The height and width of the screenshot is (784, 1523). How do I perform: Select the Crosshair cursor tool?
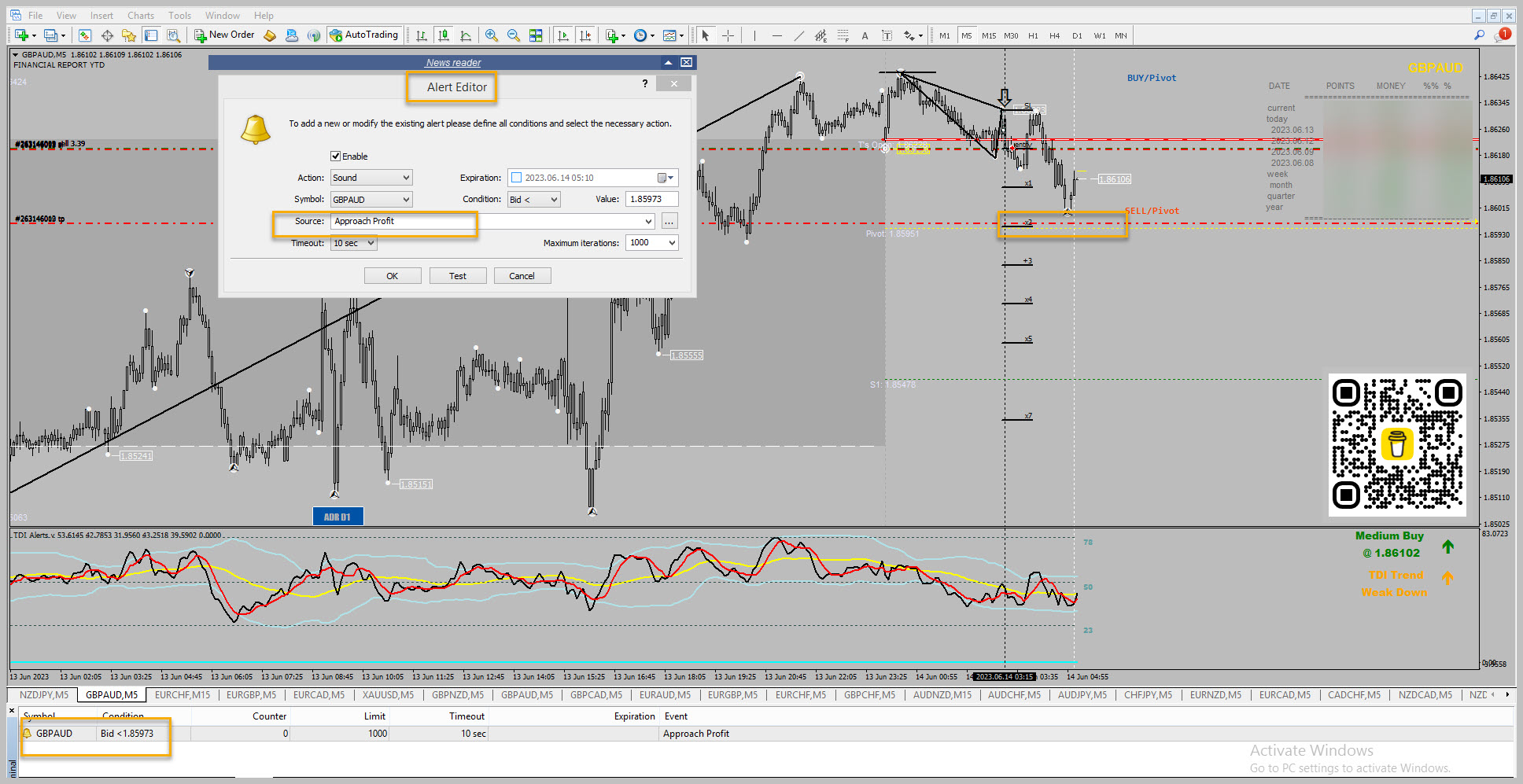(728, 35)
